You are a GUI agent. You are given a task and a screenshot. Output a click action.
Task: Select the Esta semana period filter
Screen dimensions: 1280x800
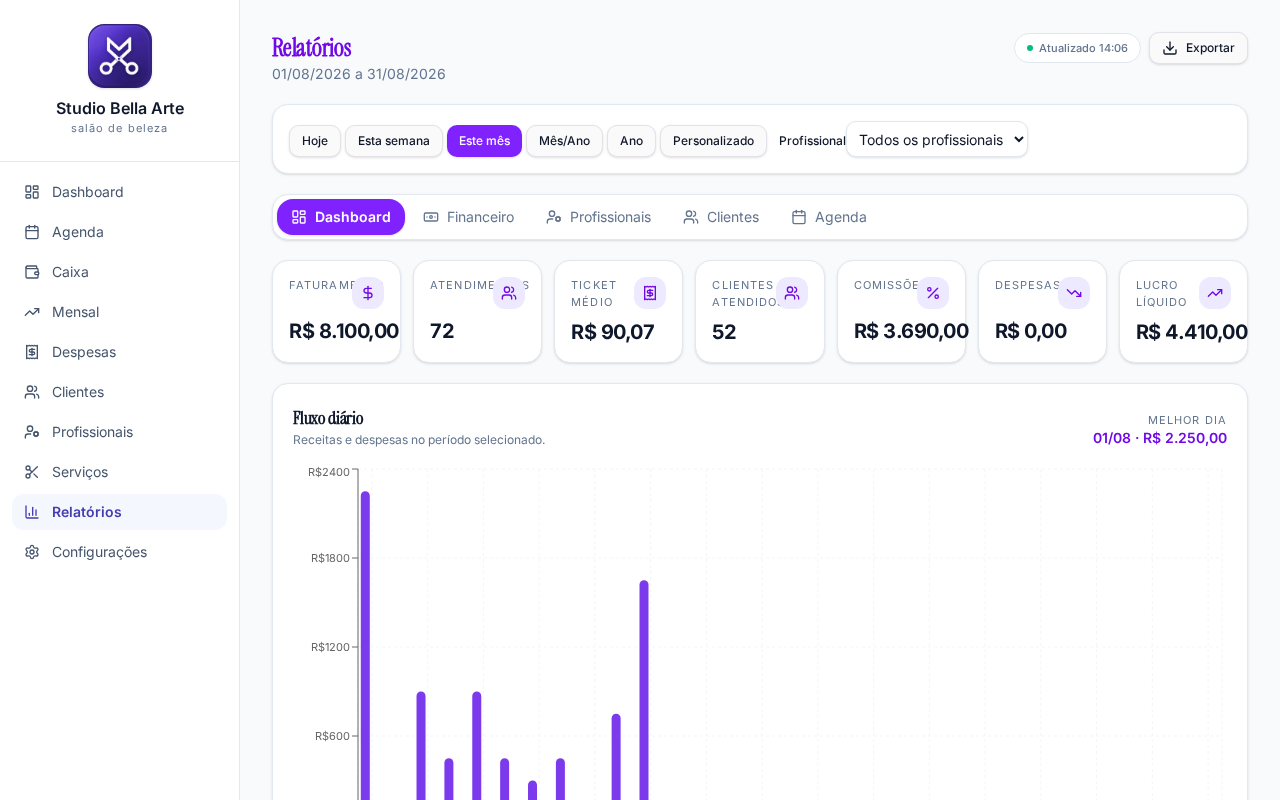[394, 141]
